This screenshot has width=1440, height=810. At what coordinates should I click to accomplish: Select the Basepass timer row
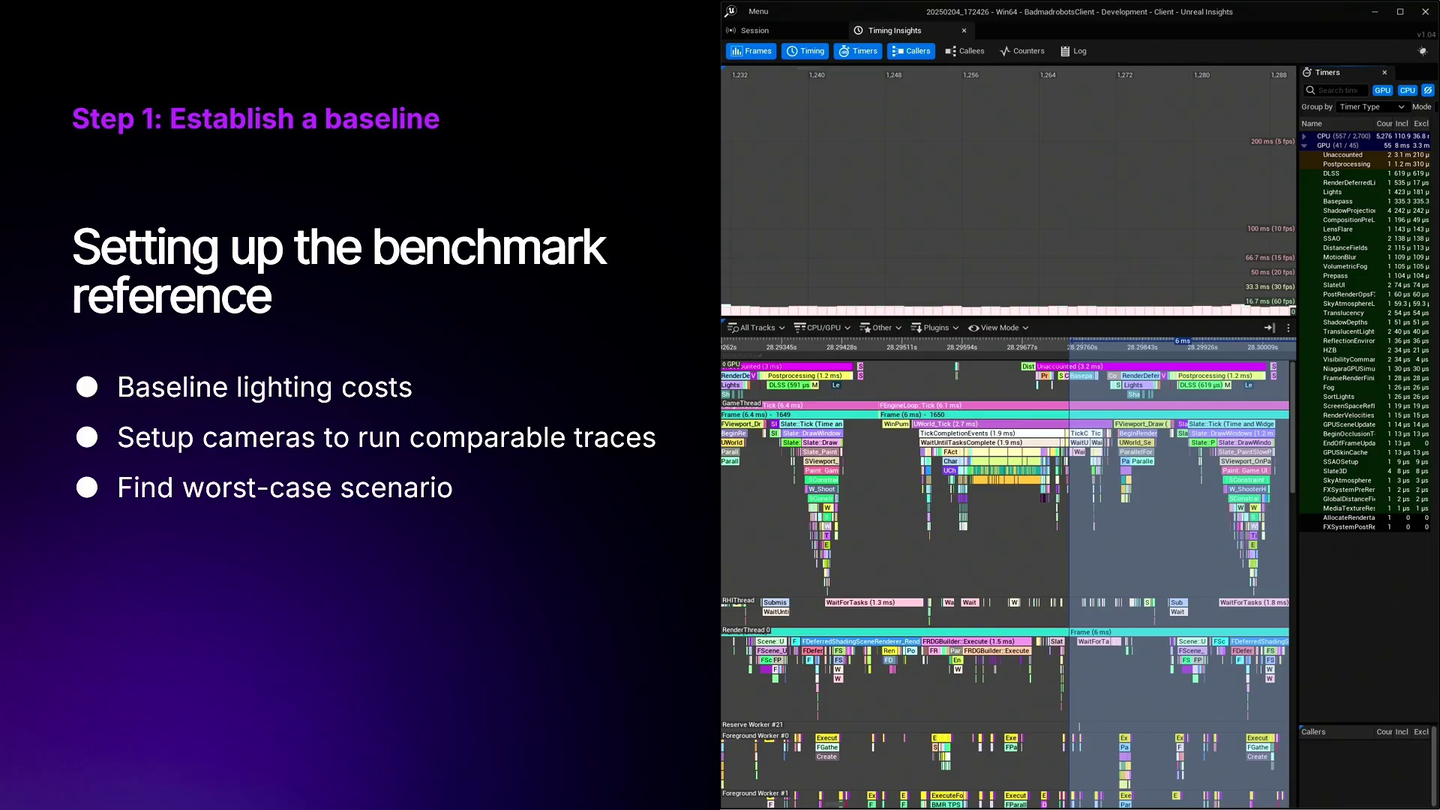1367,201
